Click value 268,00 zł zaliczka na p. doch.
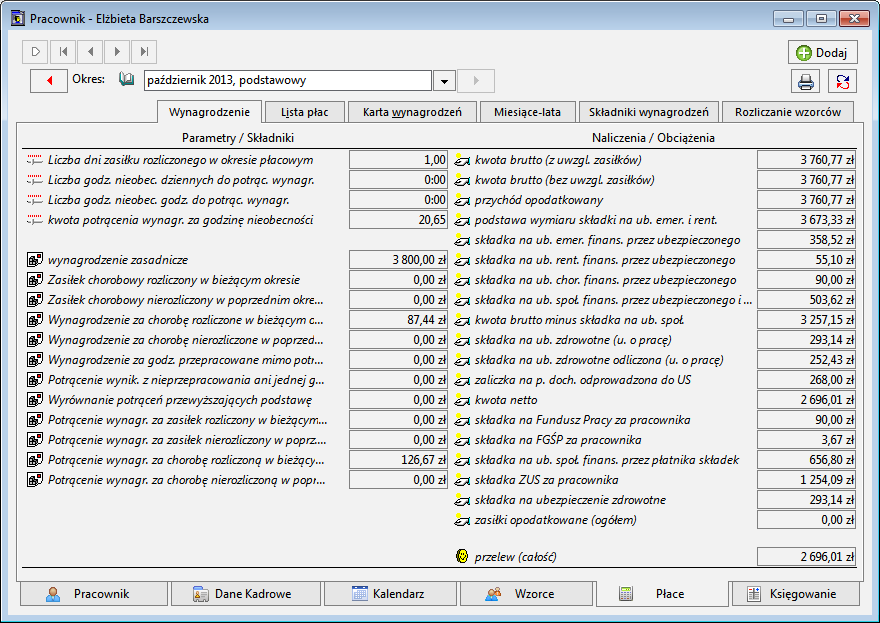Image resolution: width=880 pixels, height=623 pixels. click(x=806, y=380)
